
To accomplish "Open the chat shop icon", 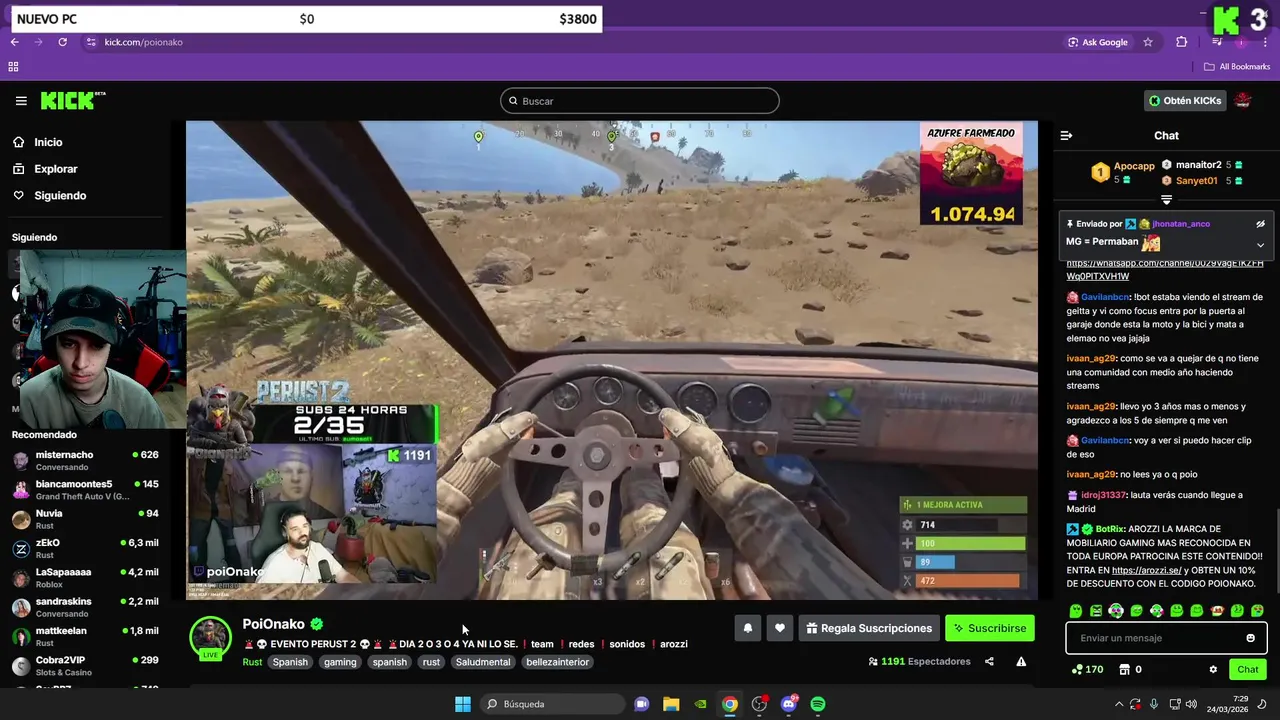I will click(1124, 670).
